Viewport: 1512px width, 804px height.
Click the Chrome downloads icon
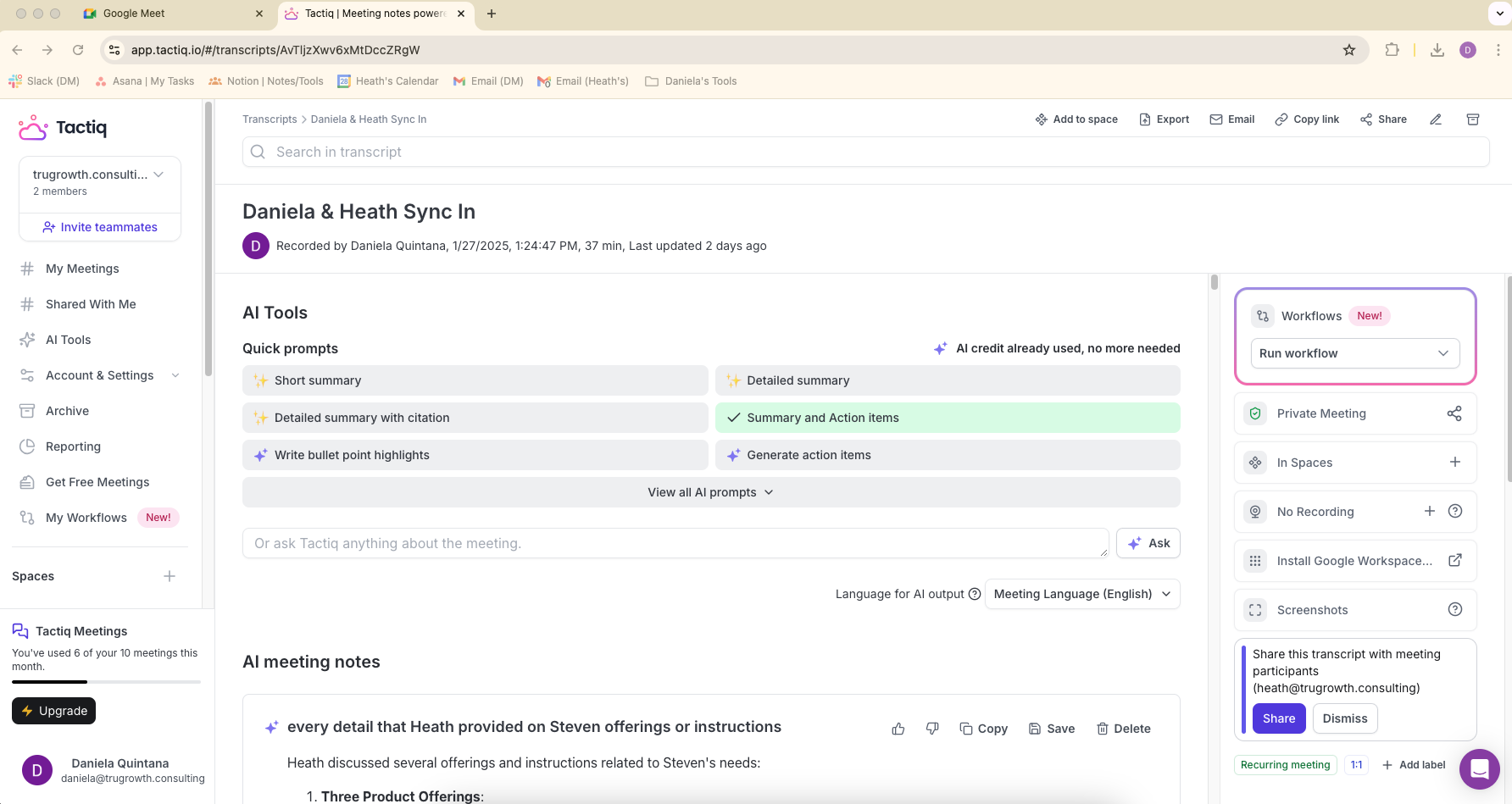[x=1437, y=50]
